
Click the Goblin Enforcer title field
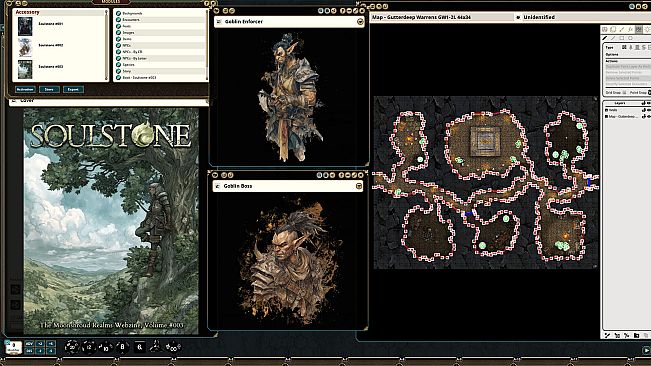pyautogui.click(x=289, y=22)
